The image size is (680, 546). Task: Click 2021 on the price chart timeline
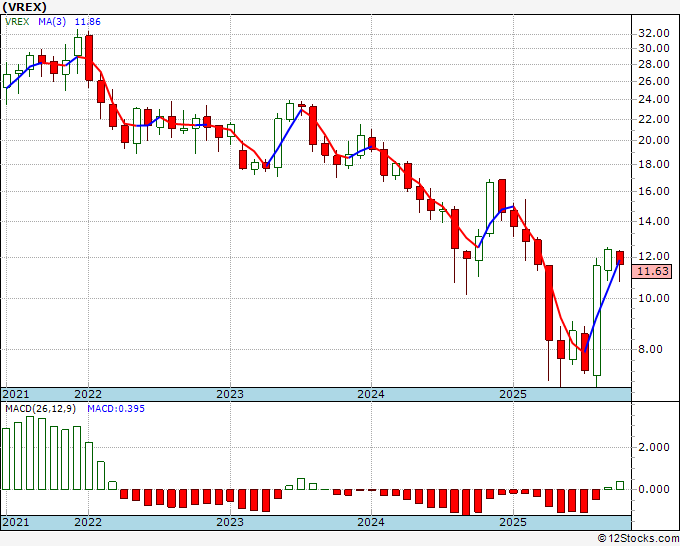16,394
